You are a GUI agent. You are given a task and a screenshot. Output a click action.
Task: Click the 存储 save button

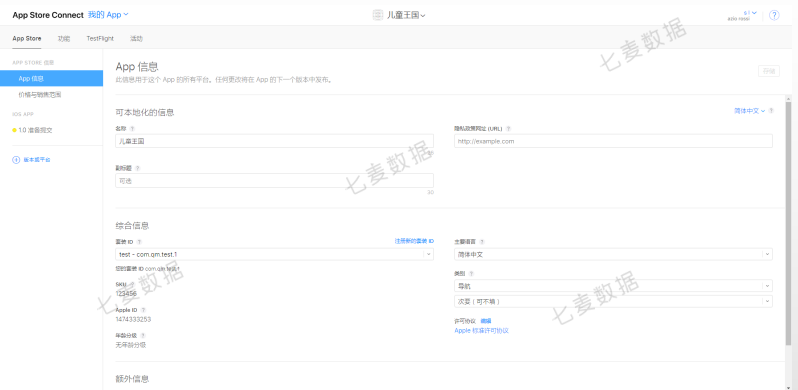pos(768,71)
